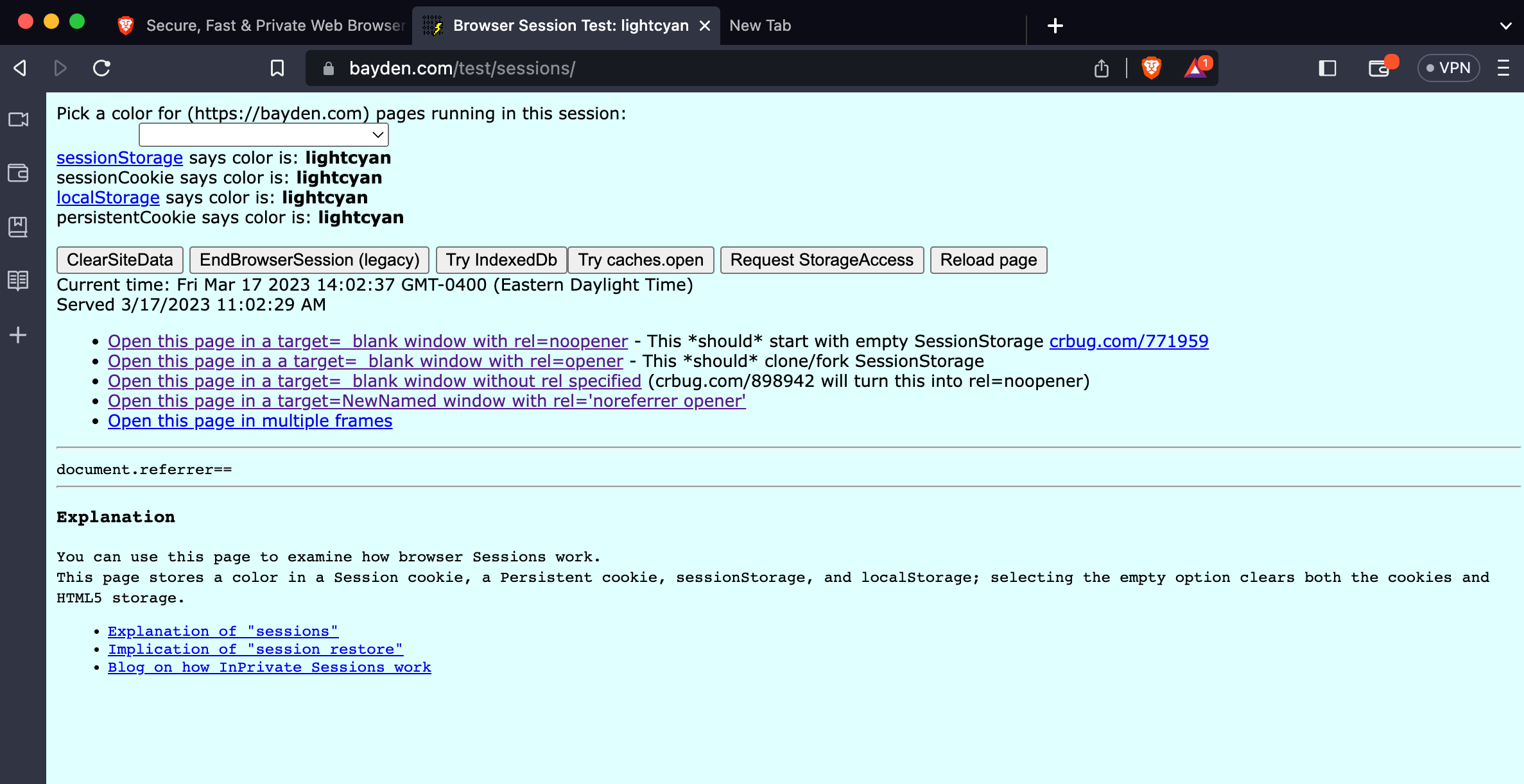
Task: Open Blog on how InPrivate Sessions work
Action: click(269, 667)
